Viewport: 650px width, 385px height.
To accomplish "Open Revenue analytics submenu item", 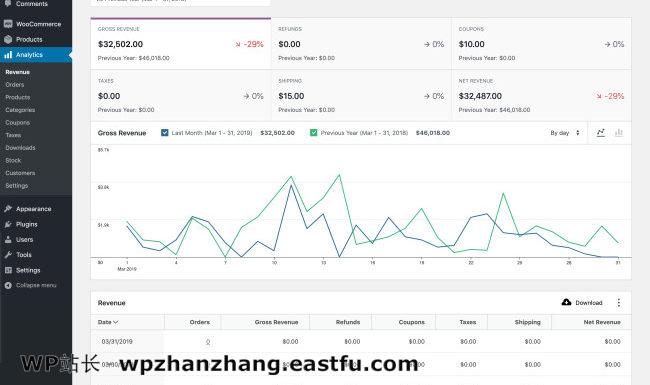I will 17,72.
